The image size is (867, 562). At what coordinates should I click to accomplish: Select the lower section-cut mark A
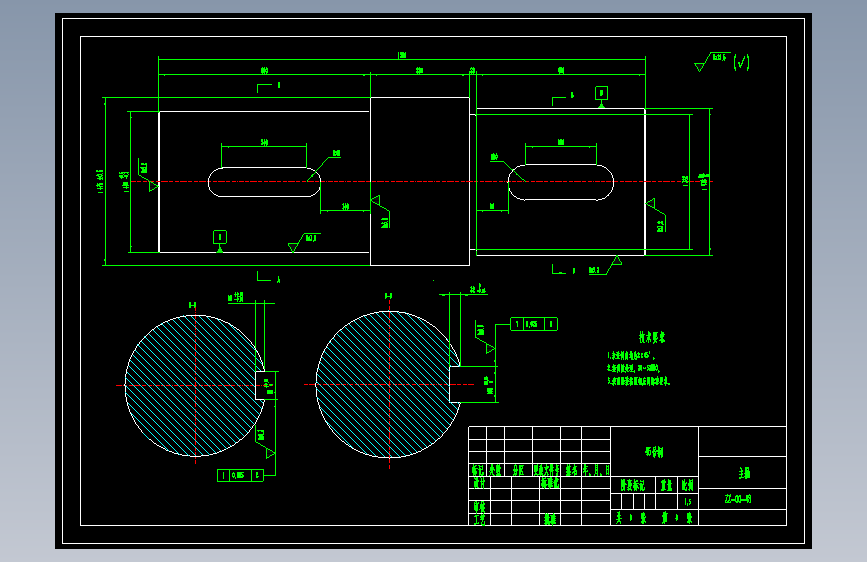268,278
